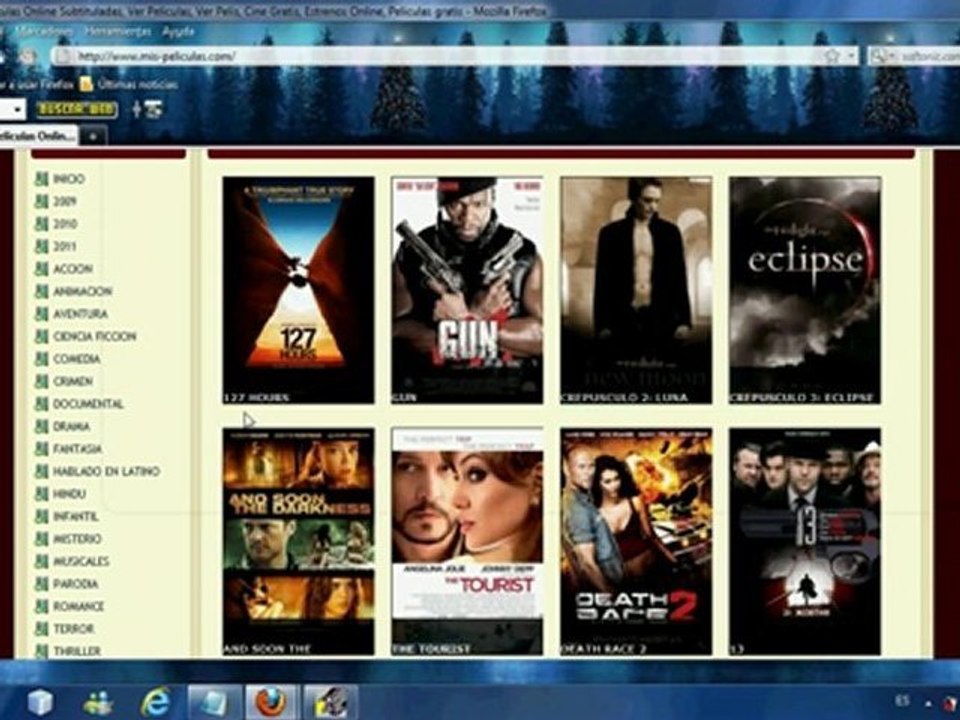
Task: Open the DOCUMENTAL category
Action: click(88, 404)
